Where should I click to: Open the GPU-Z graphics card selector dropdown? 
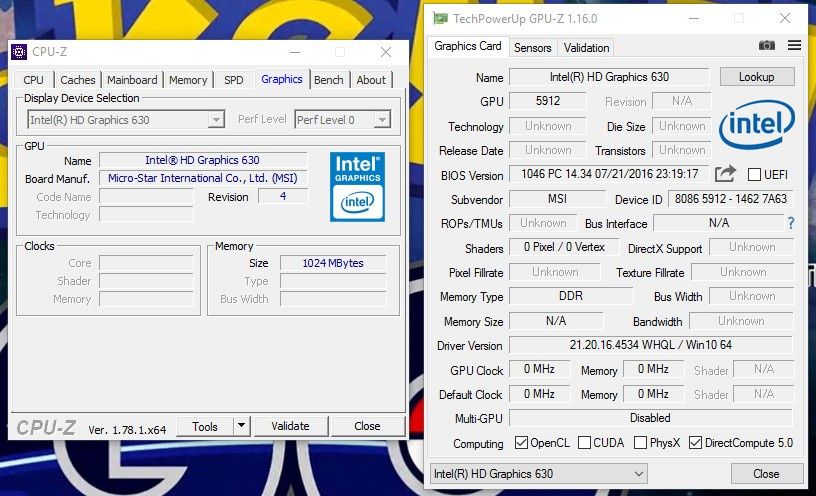[x=539, y=474]
